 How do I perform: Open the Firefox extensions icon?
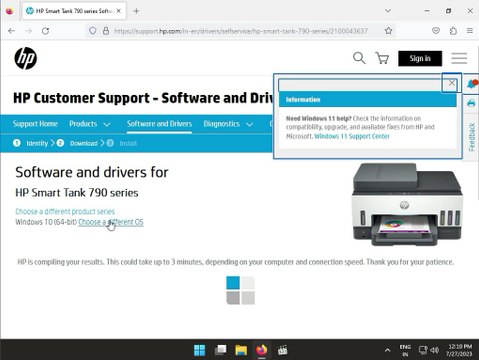click(453, 31)
